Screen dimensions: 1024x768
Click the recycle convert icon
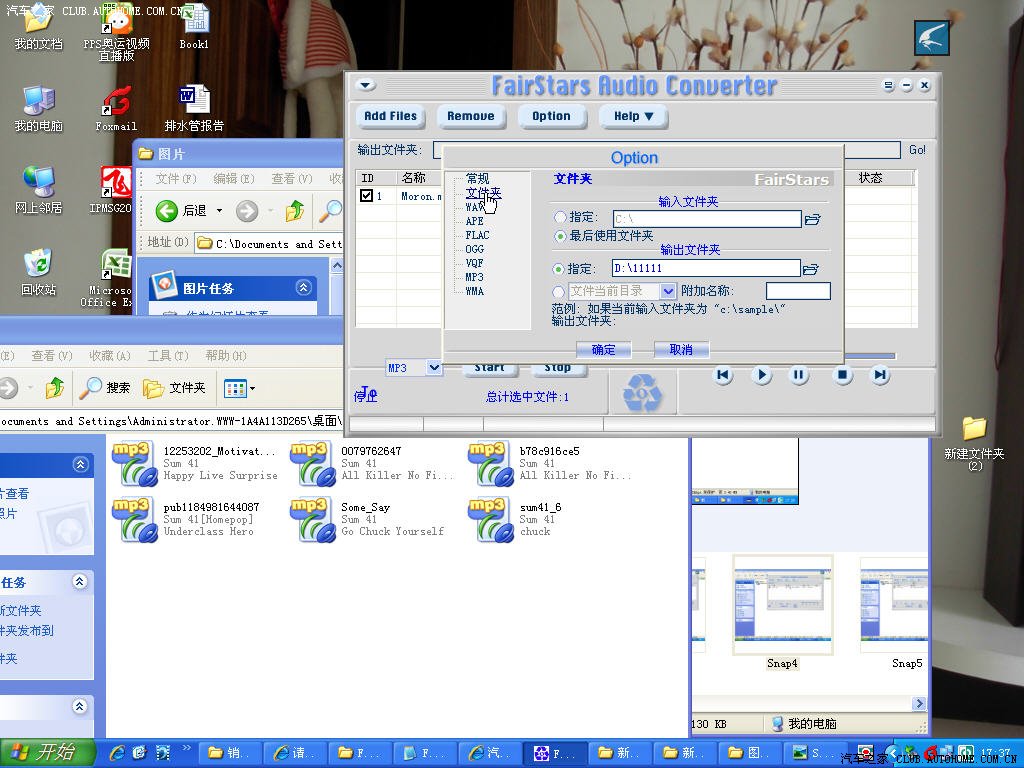coord(642,393)
